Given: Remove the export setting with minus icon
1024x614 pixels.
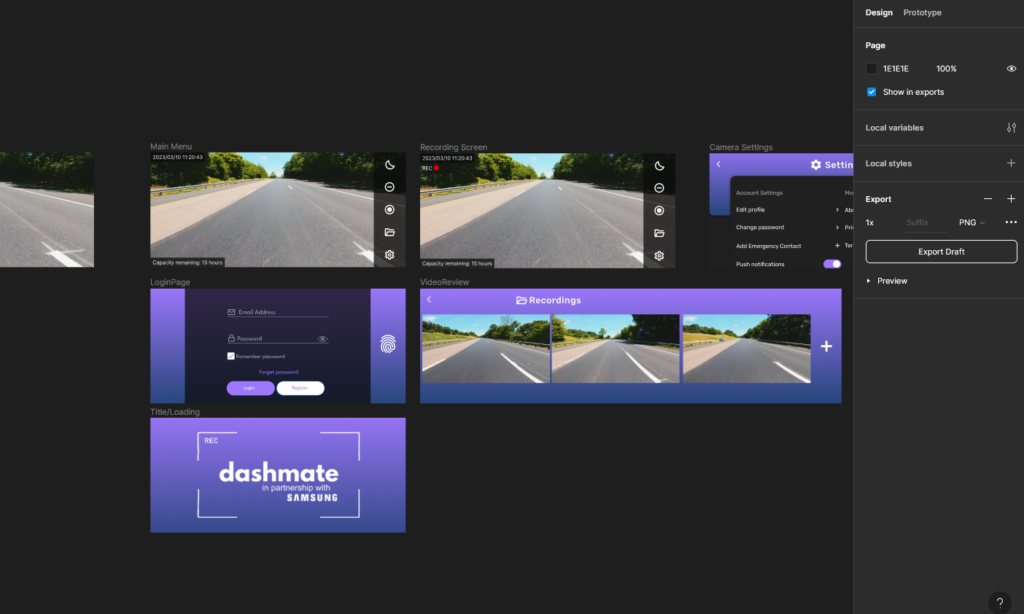Looking at the screenshot, I should [x=987, y=199].
